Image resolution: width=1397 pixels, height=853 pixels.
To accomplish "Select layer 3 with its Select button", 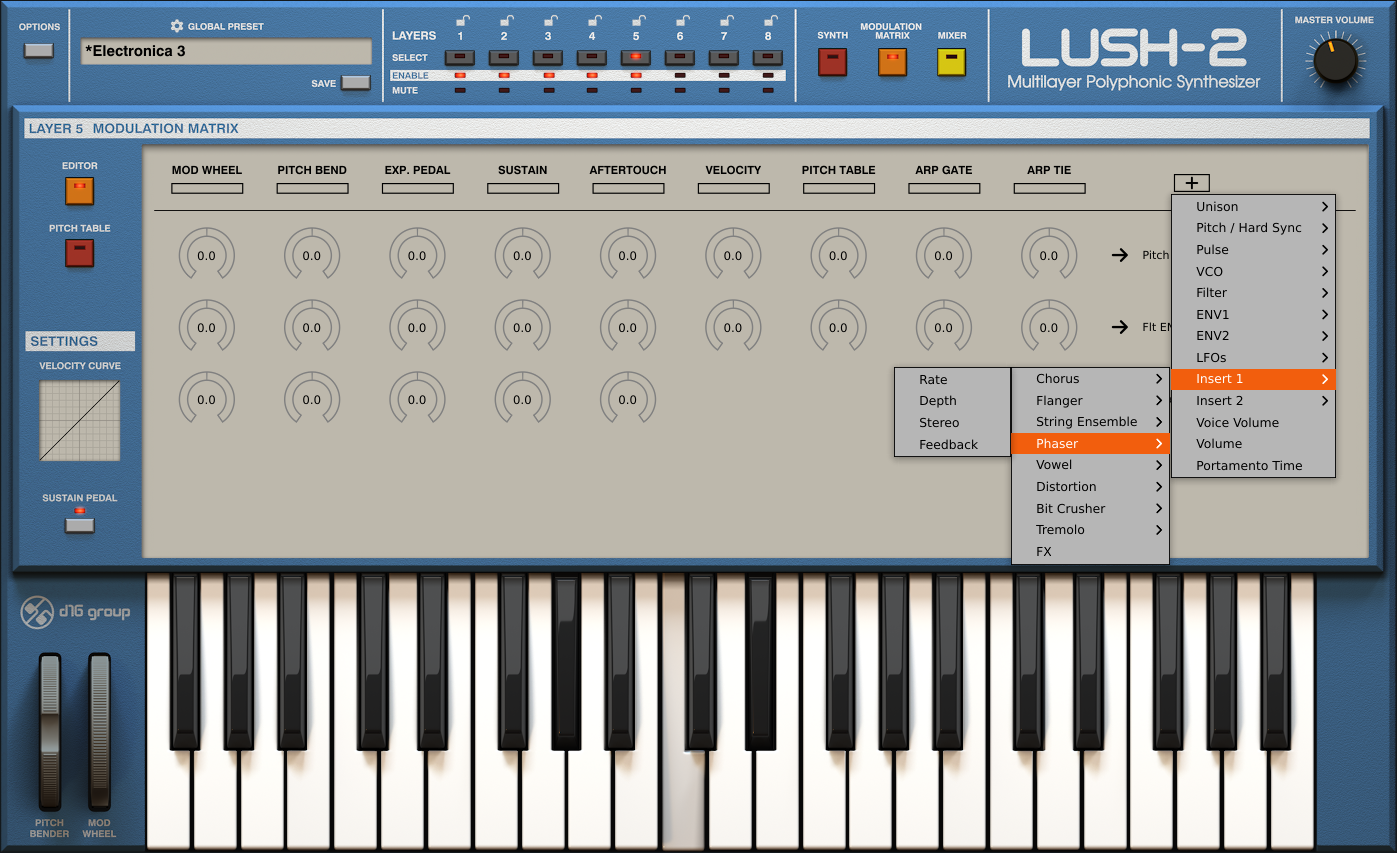I will 548,58.
